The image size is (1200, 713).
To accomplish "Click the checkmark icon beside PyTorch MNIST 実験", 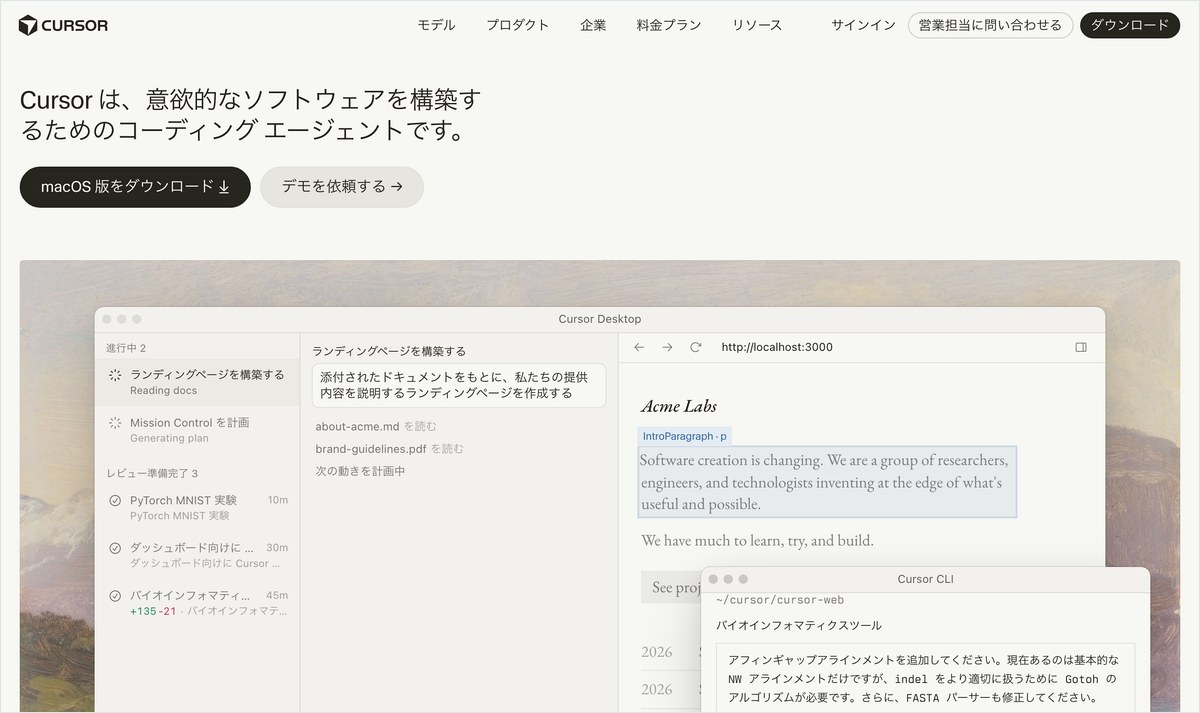I will click(x=115, y=500).
